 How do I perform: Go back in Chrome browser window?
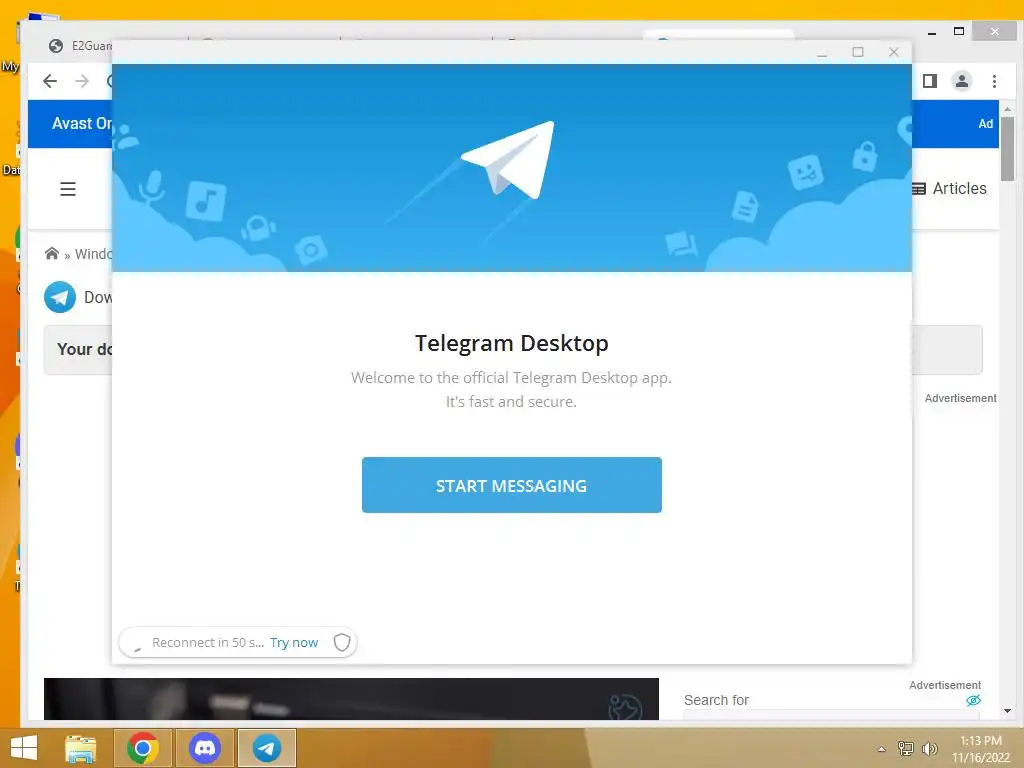coord(50,81)
